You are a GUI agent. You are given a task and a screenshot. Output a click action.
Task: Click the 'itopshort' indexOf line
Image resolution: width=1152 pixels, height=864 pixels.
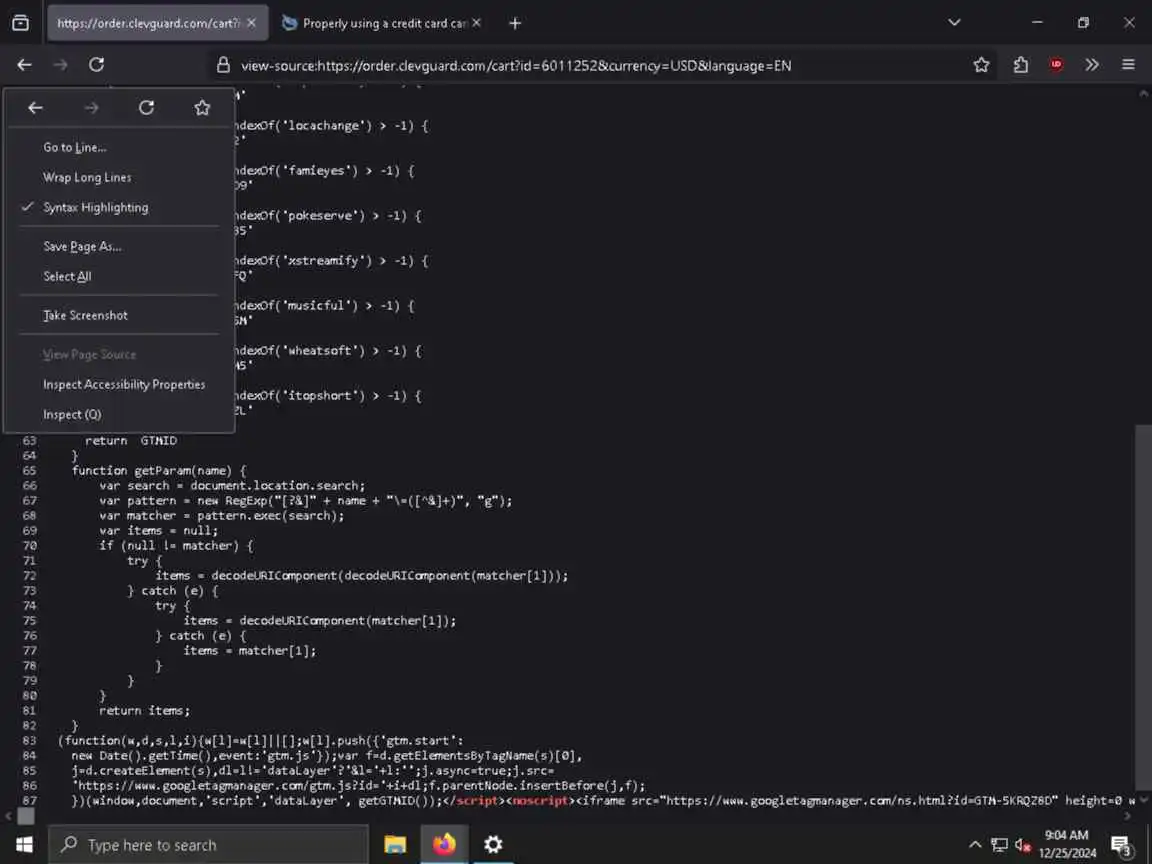328,395
